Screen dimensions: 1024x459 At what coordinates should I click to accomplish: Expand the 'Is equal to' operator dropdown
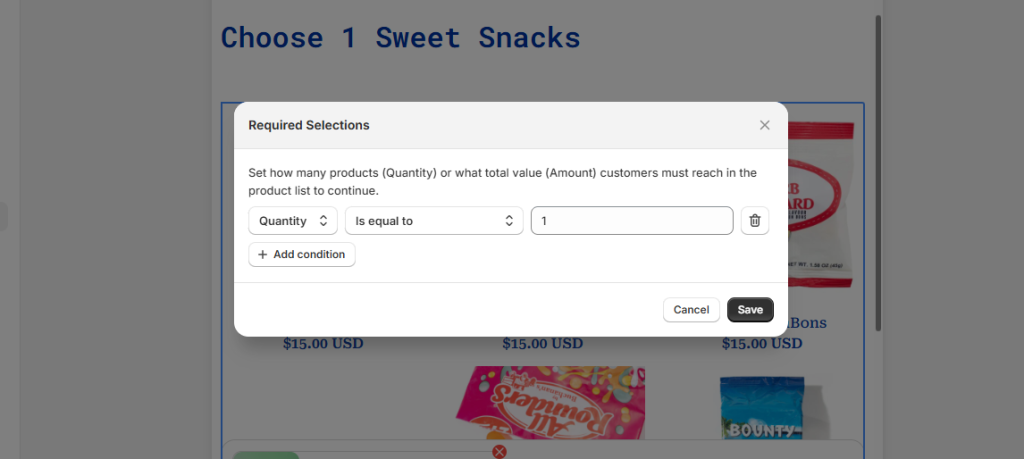tap(434, 221)
